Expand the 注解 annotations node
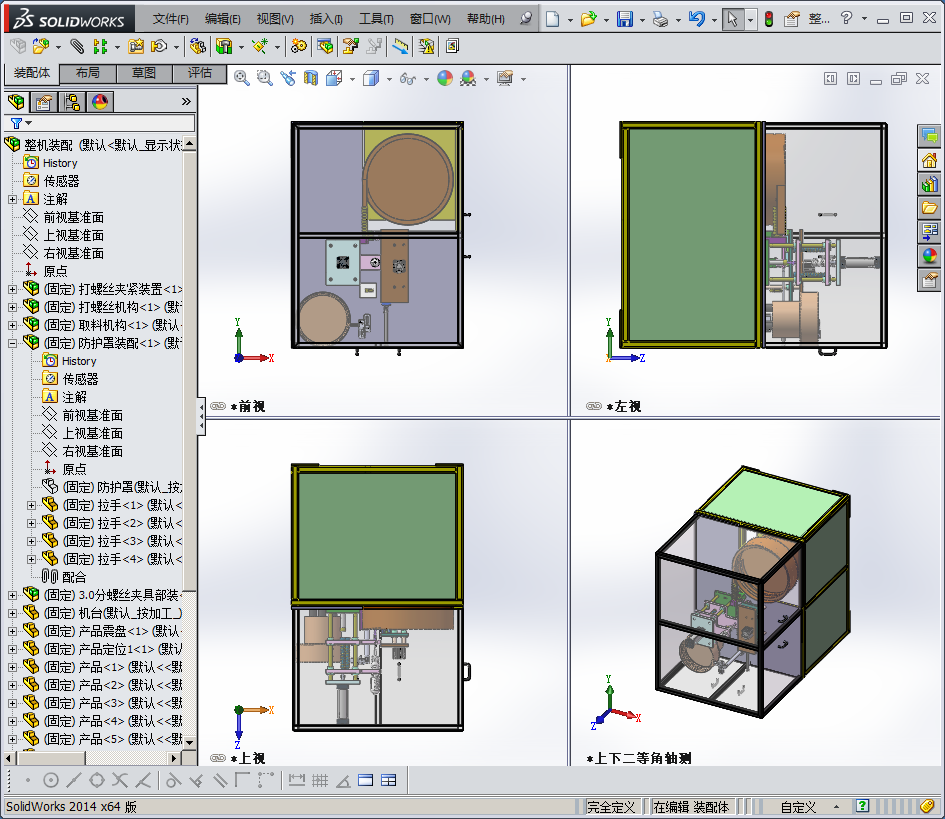This screenshot has width=945, height=819. [12, 199]
